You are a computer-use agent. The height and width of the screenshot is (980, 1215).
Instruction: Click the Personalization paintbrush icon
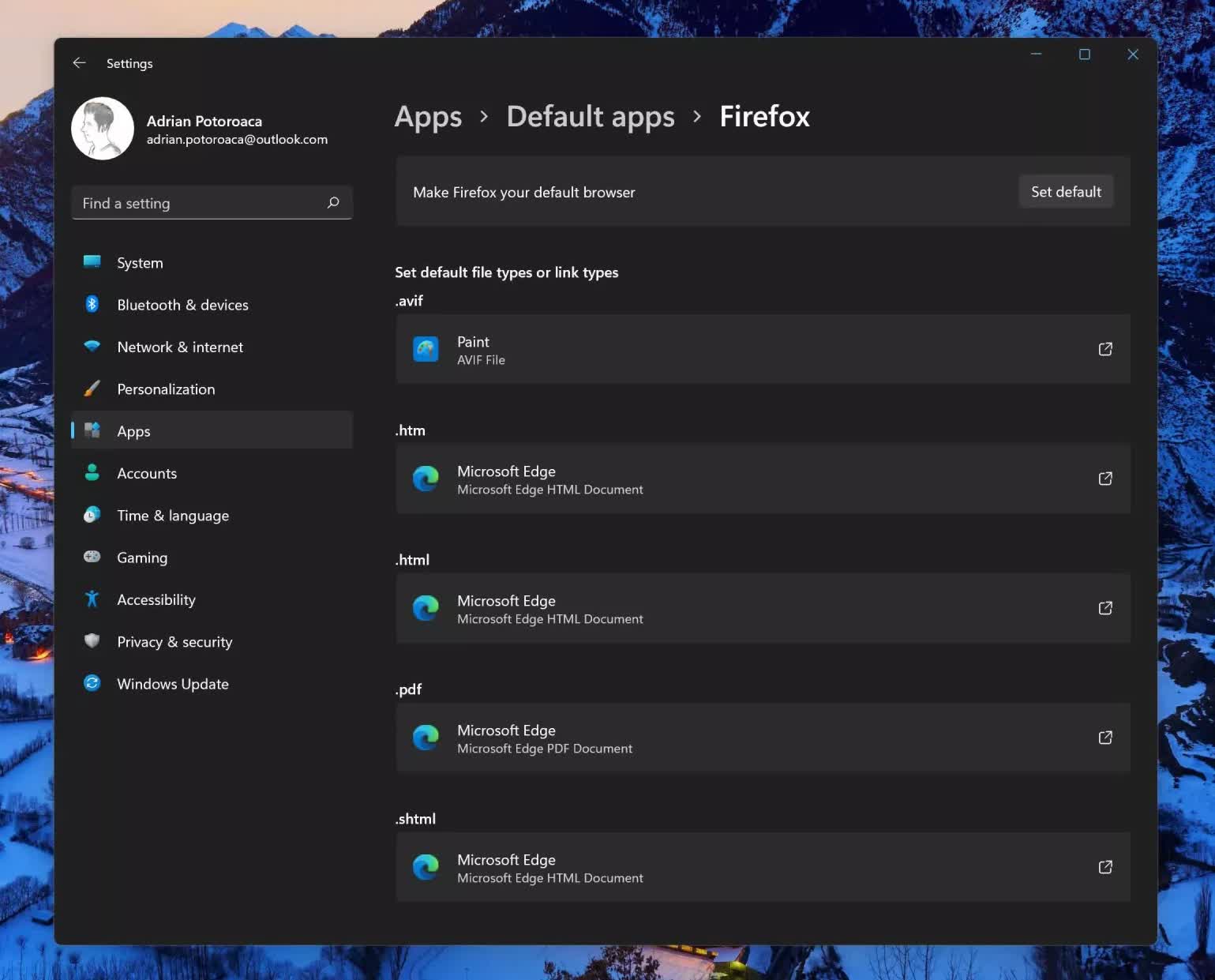pyautogui.click(x=92, y=389)
